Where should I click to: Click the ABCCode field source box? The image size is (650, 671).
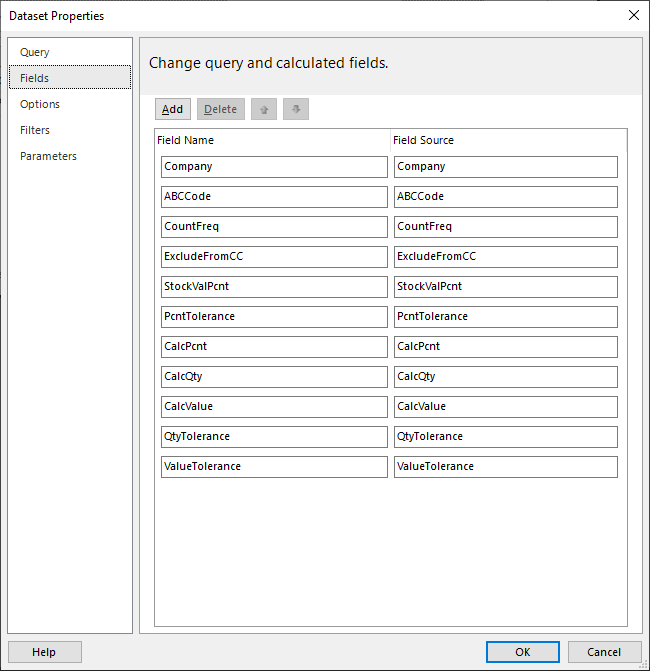505,197
